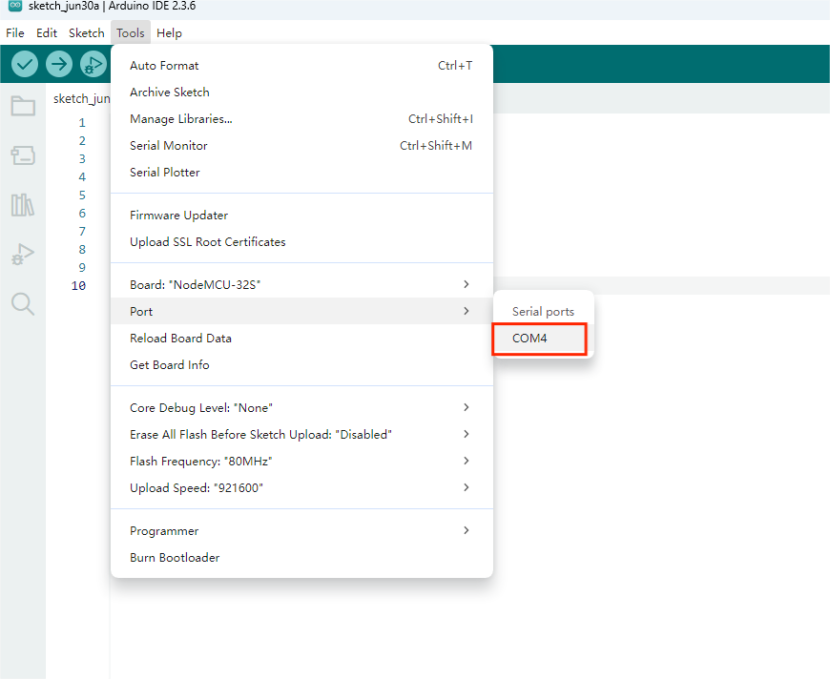This screenshot has width=830, height=680.
Task: Open the Sketch menu in menu bar
Action: pos(86,33)
